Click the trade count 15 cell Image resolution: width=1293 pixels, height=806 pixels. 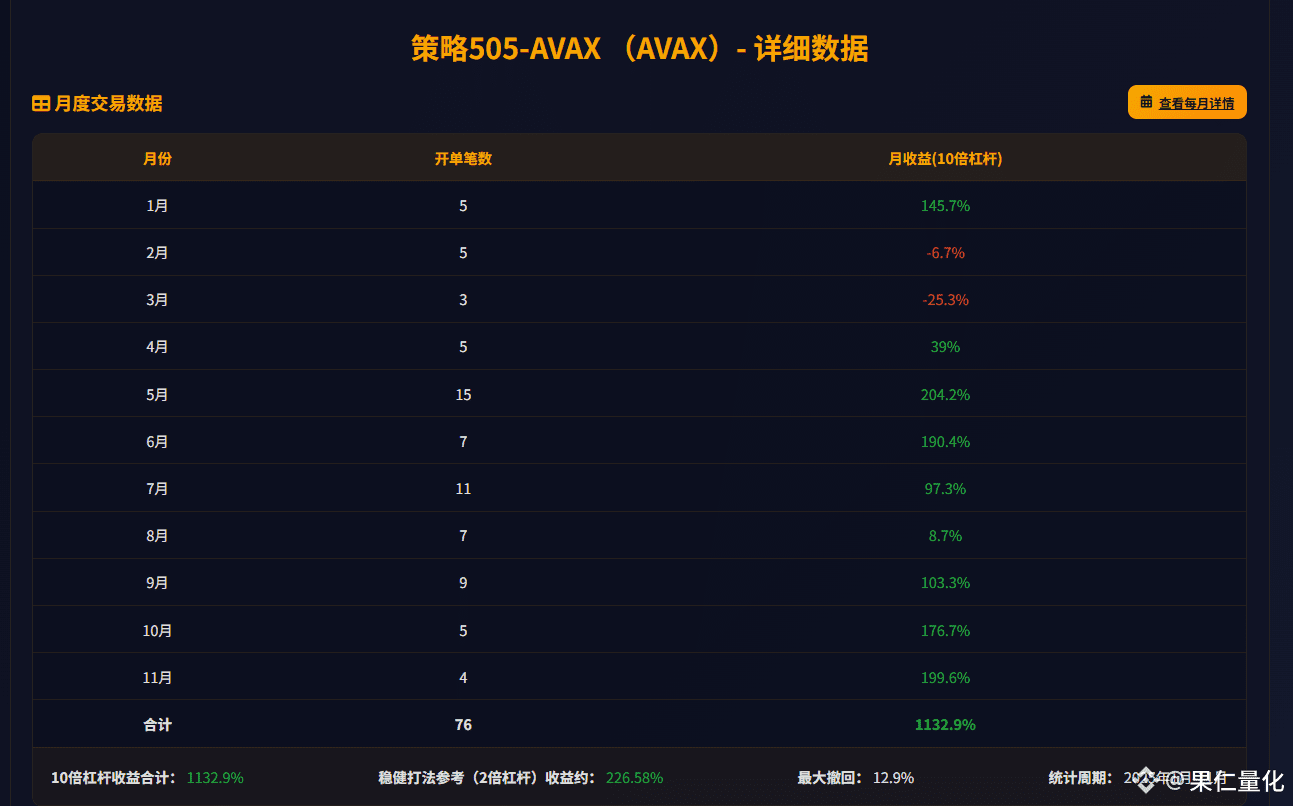point(463,395)
